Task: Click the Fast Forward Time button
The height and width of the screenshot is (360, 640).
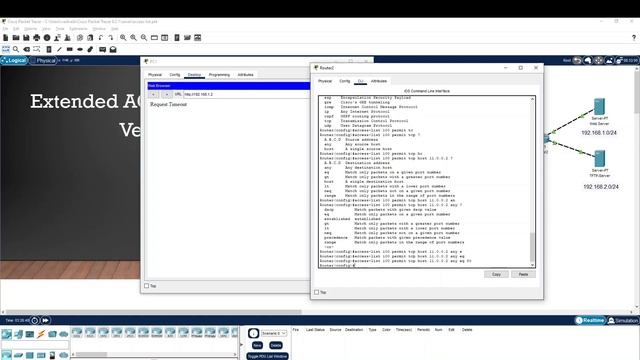Action: tap(45, 320)
